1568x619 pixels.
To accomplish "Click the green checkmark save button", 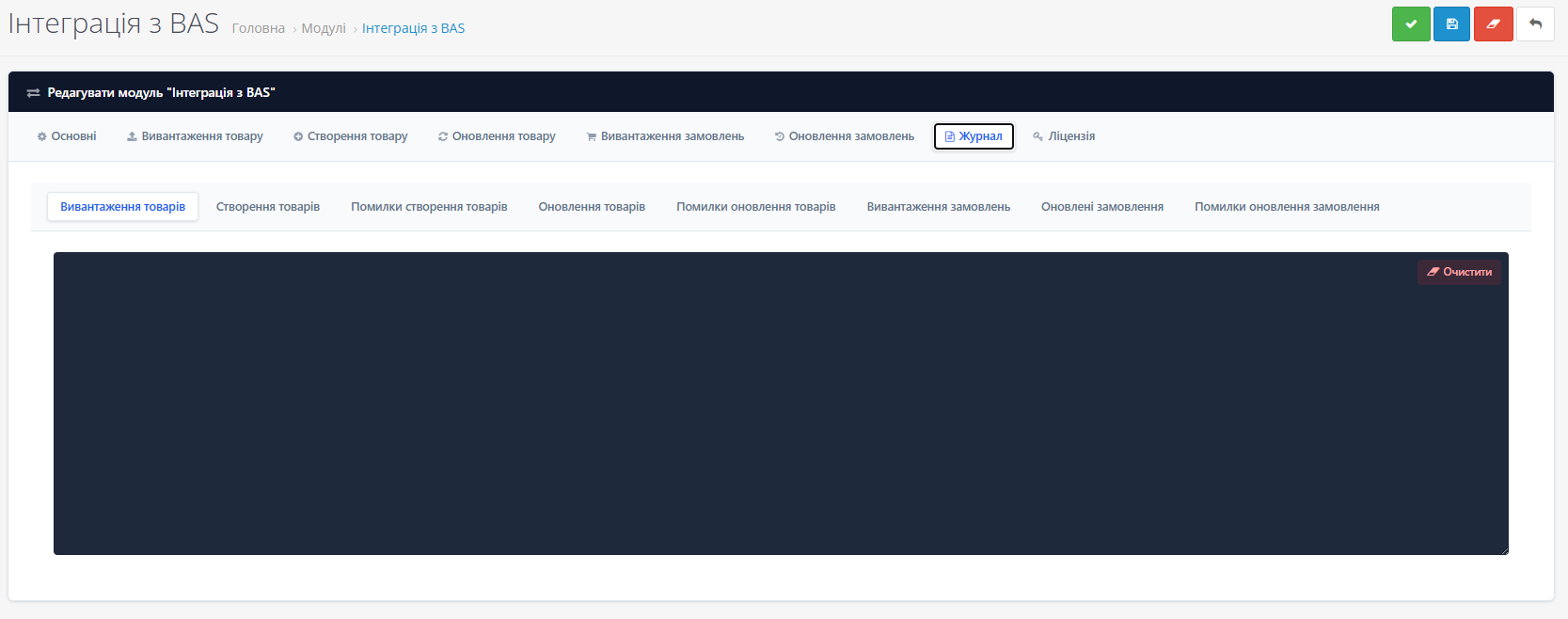I will pyautogui.click(x=1411, y=24).
